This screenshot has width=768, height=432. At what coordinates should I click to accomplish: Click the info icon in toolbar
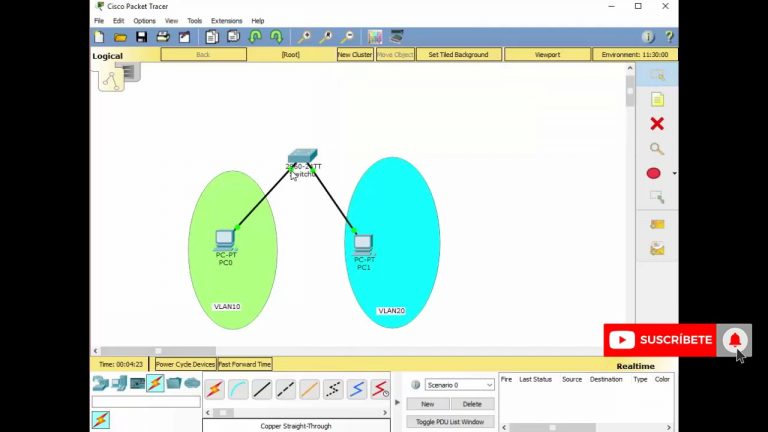[648, 37]
